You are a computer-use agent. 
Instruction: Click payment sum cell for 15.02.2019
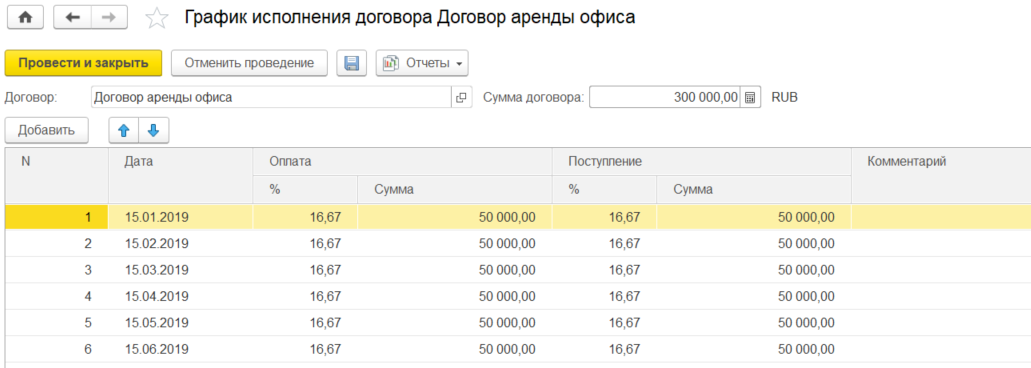point(454,243)
